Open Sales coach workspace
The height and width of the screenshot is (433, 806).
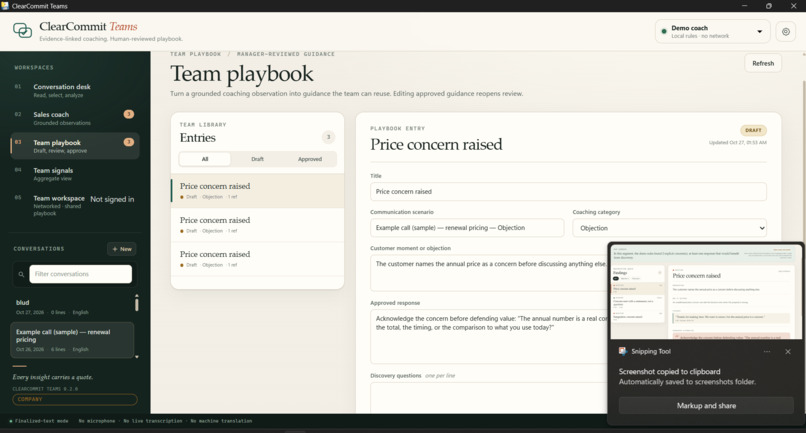coord(75,118)
